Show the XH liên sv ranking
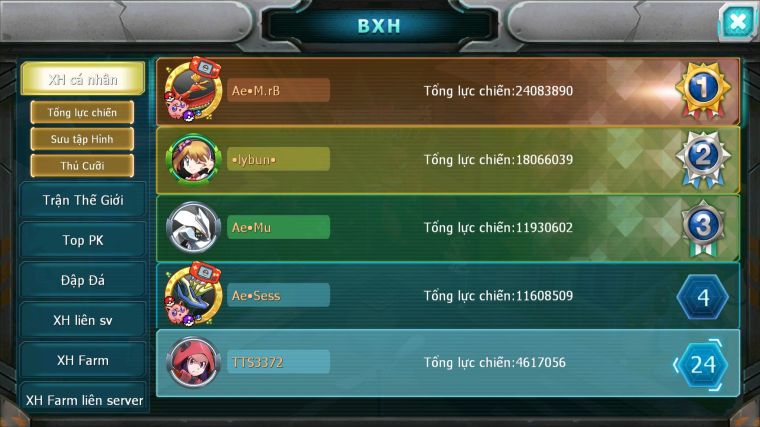The image size is (760, 427). click(83, 320)
